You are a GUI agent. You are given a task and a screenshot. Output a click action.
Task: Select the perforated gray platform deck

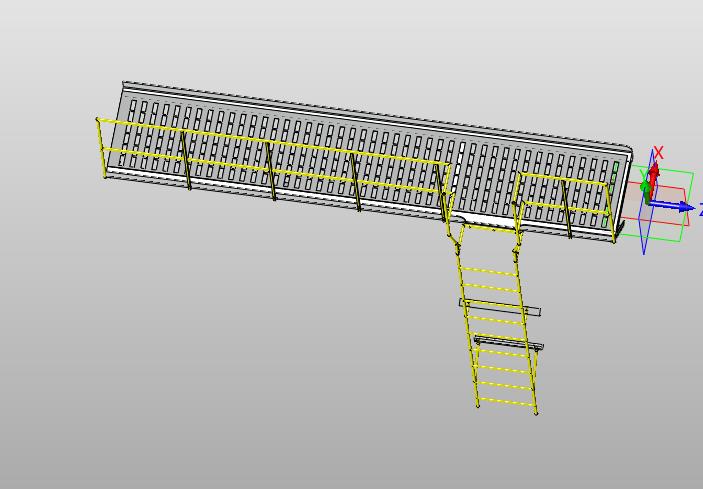(x=368, y=161)
